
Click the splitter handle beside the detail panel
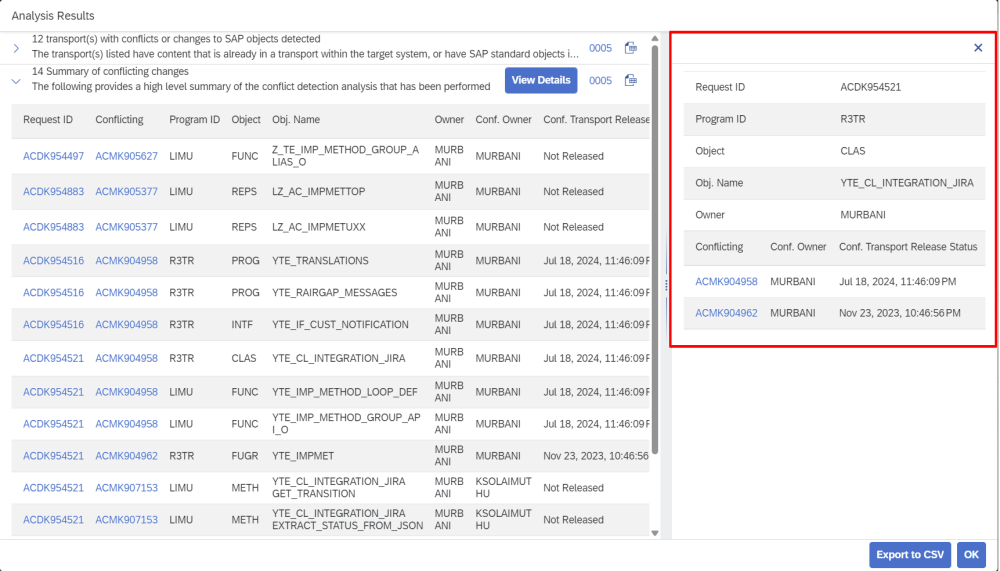click(666, 285)
